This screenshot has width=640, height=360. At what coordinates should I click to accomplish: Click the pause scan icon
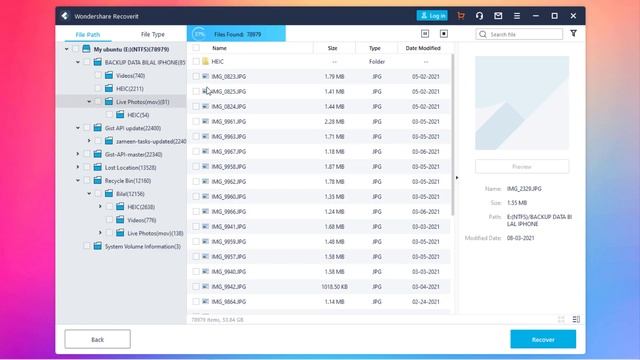click(425, 33)
